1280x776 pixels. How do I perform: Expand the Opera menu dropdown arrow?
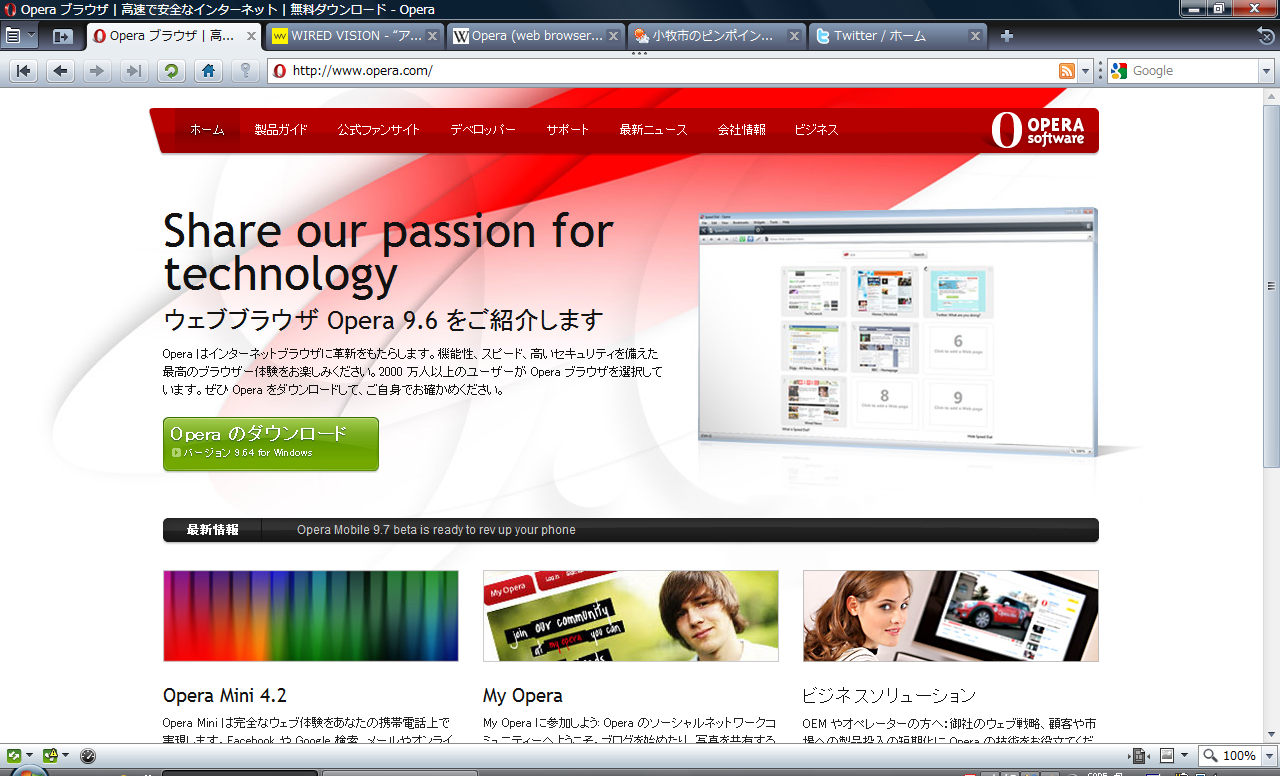pyautogui.click(x=31, y=36)
